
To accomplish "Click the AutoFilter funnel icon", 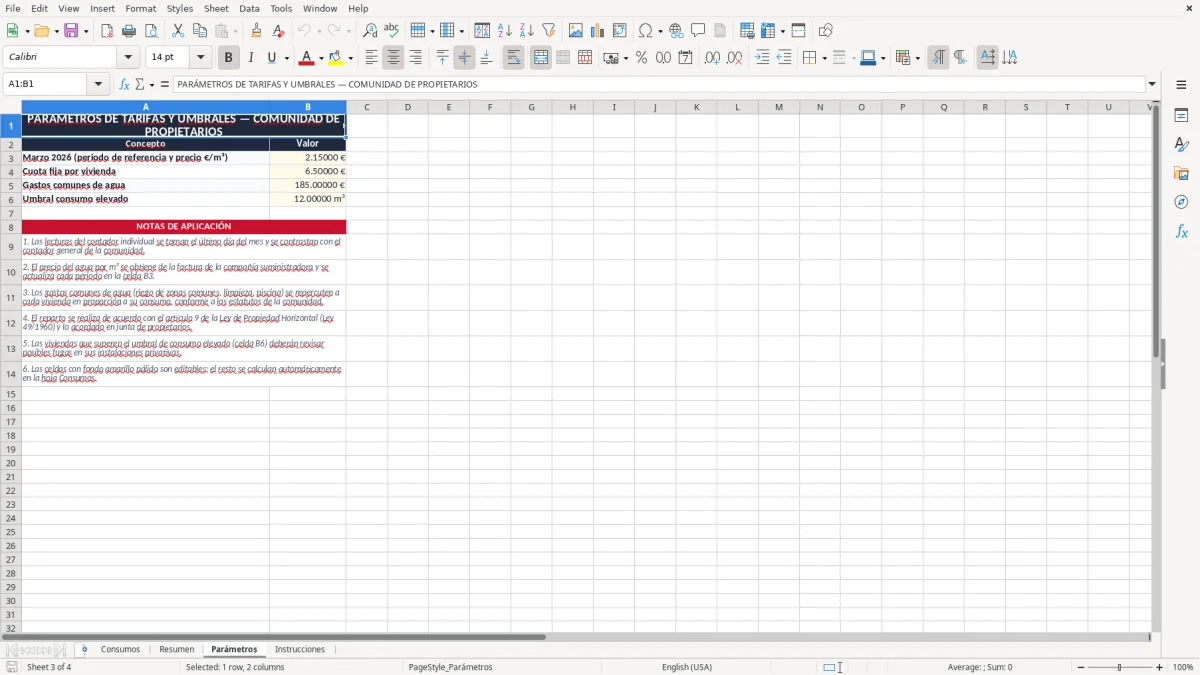I will pyautogui.click(x=549, y=31).
